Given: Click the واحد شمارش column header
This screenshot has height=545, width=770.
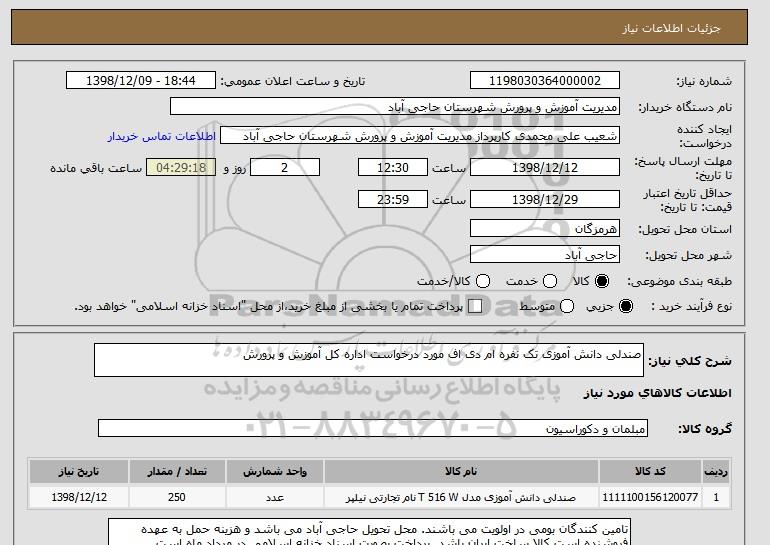Looking at the screenshot, I should tap(275, 471).
